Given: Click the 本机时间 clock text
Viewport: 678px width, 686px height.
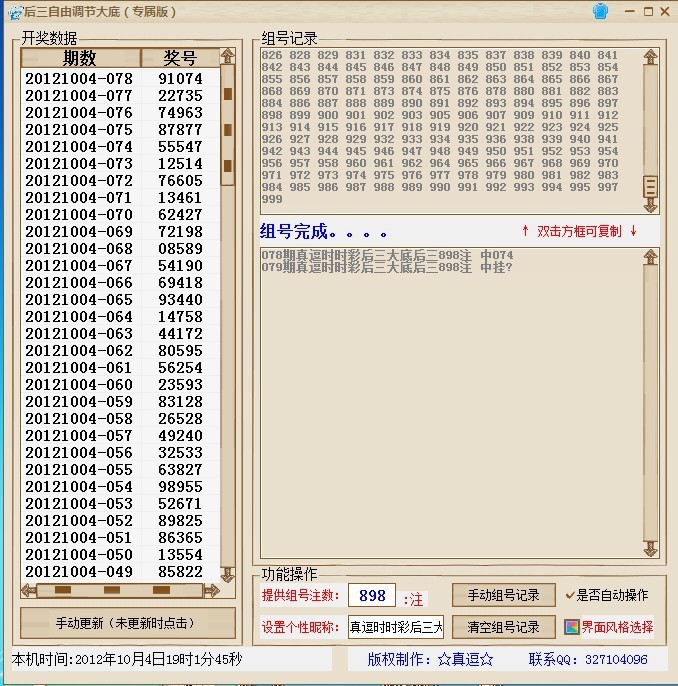Looking at the screenshot, I should tap(127, 659).
